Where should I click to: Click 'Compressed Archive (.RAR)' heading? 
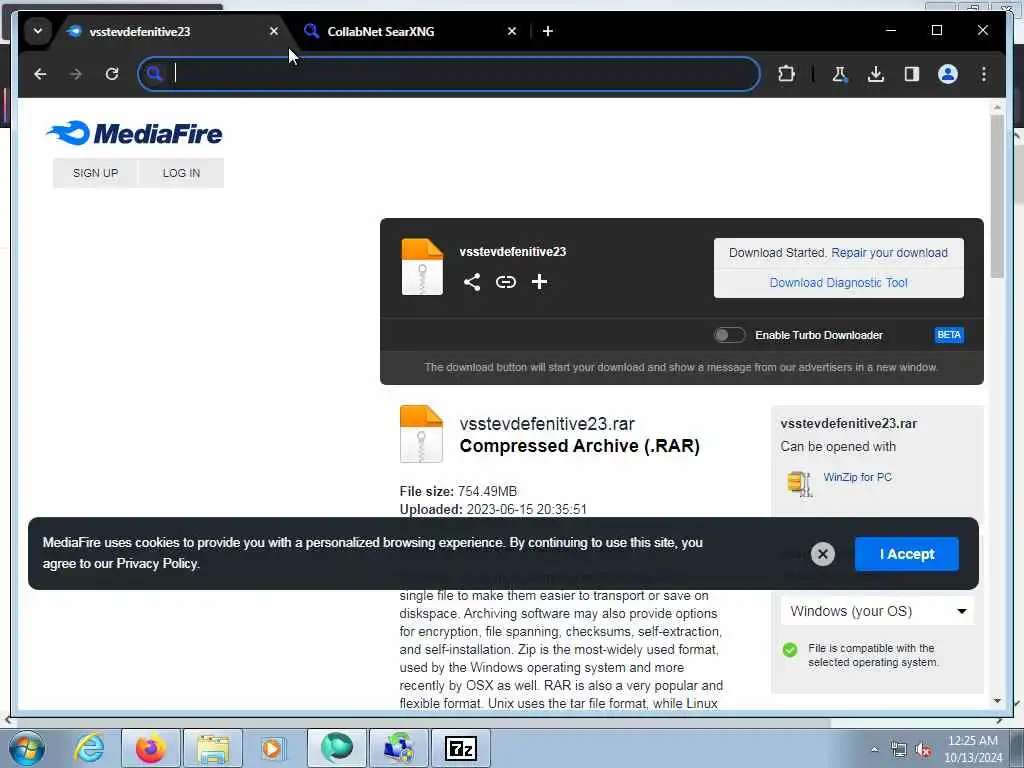coord(579,446)
